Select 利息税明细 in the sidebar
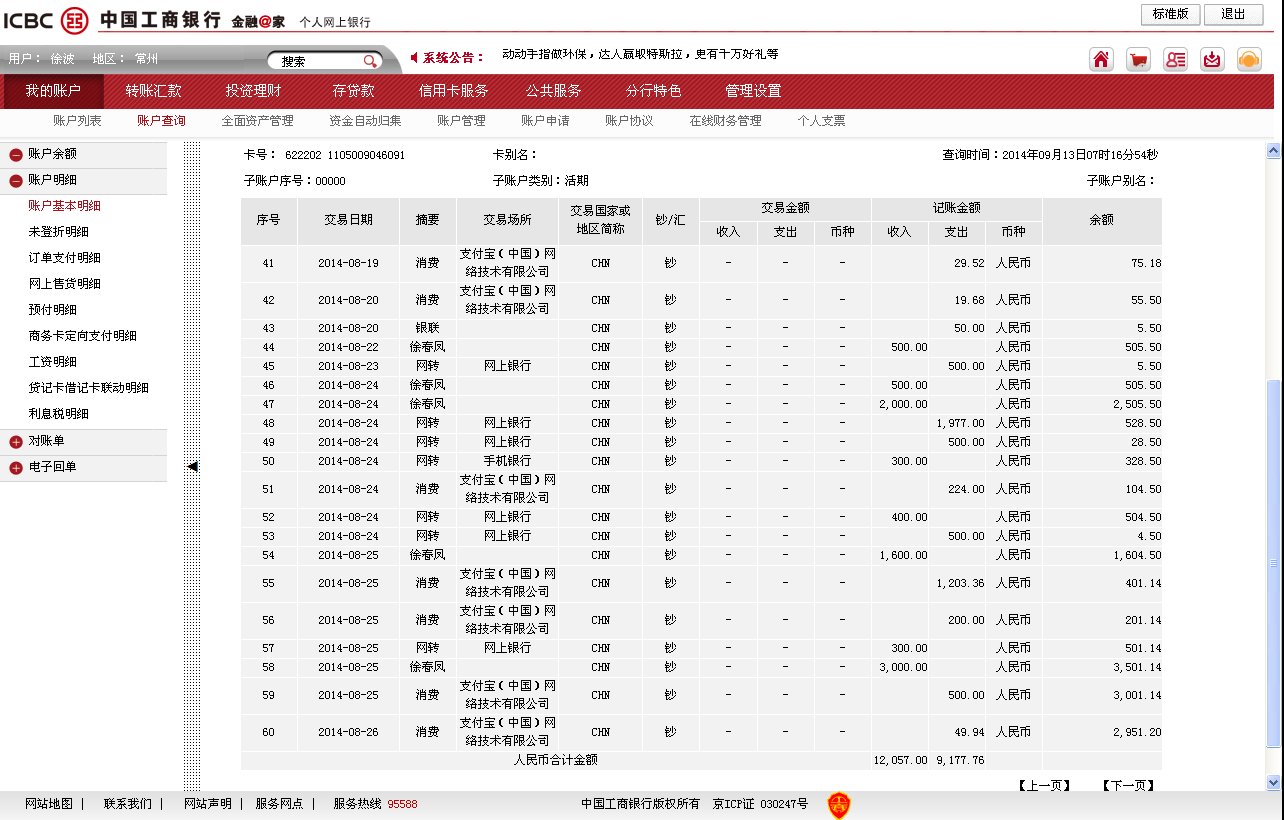 [x=59, y=414]
